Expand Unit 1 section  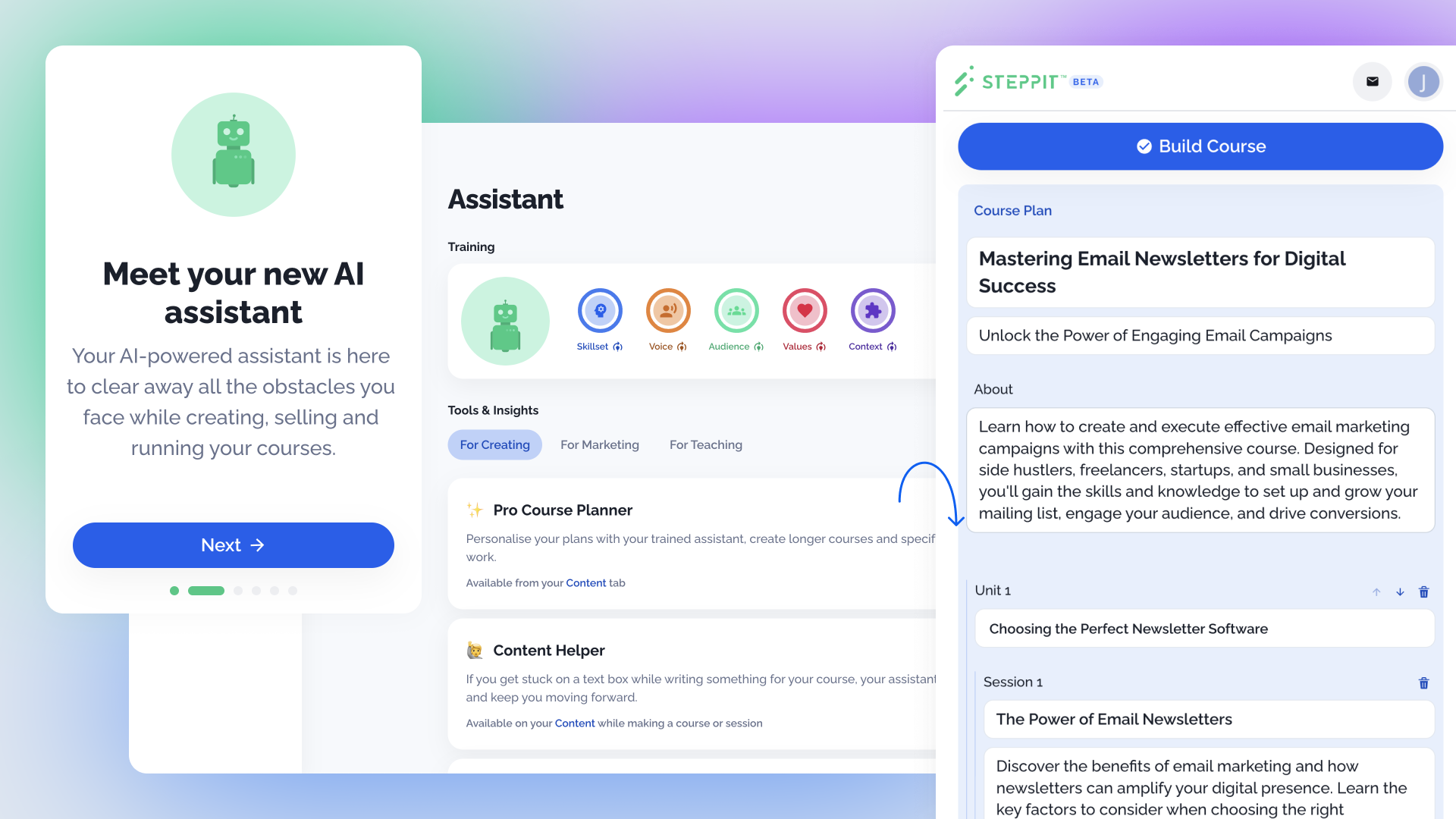(1401, 592)
